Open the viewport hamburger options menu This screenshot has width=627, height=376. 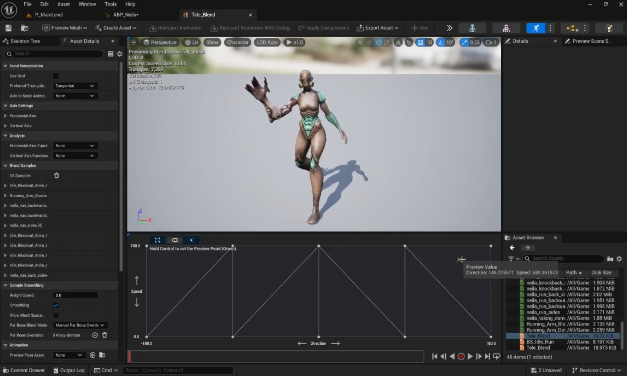134,42
